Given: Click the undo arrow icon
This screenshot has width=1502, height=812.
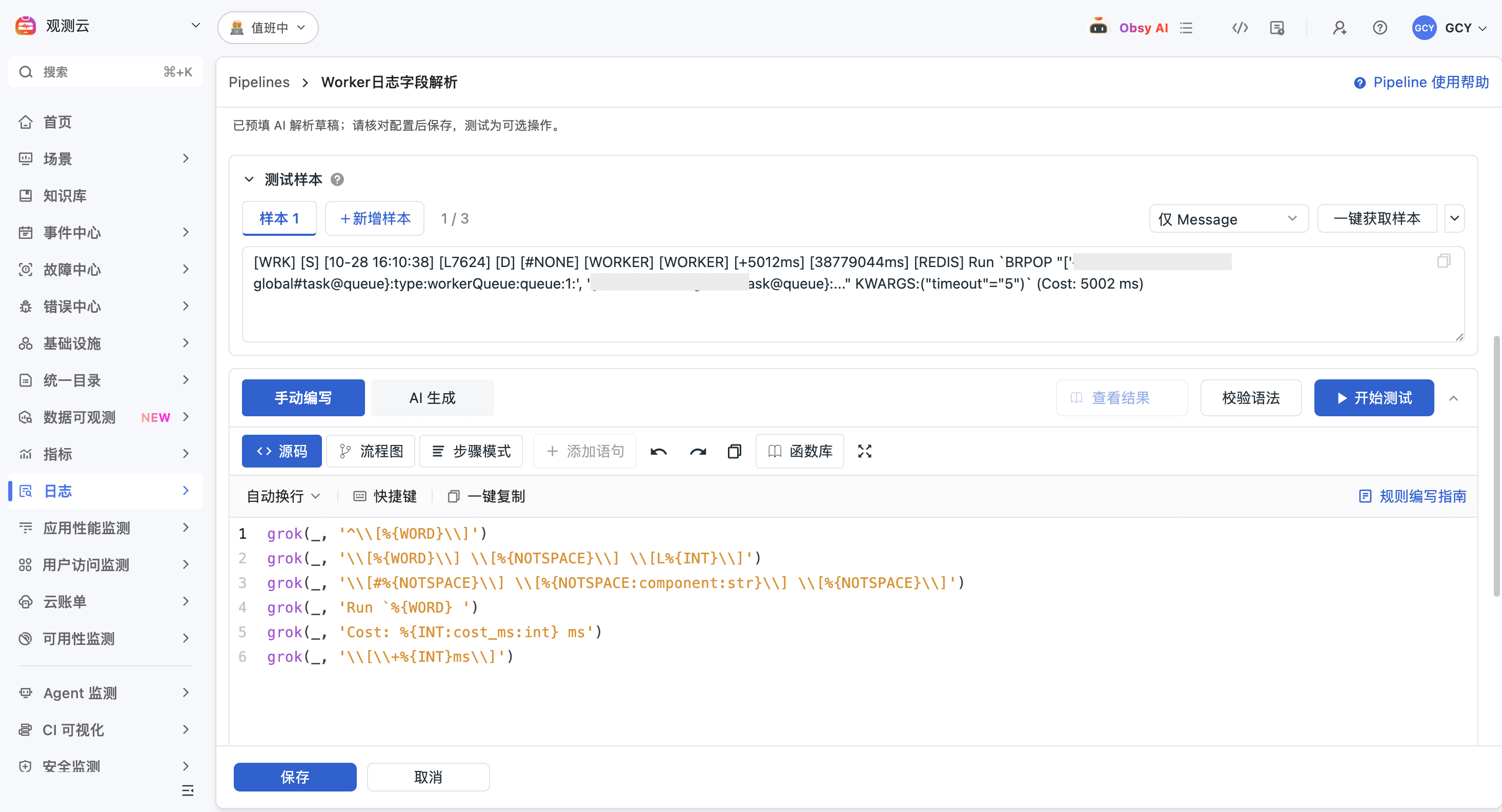Looking at the screenshot, I should 659,451.
